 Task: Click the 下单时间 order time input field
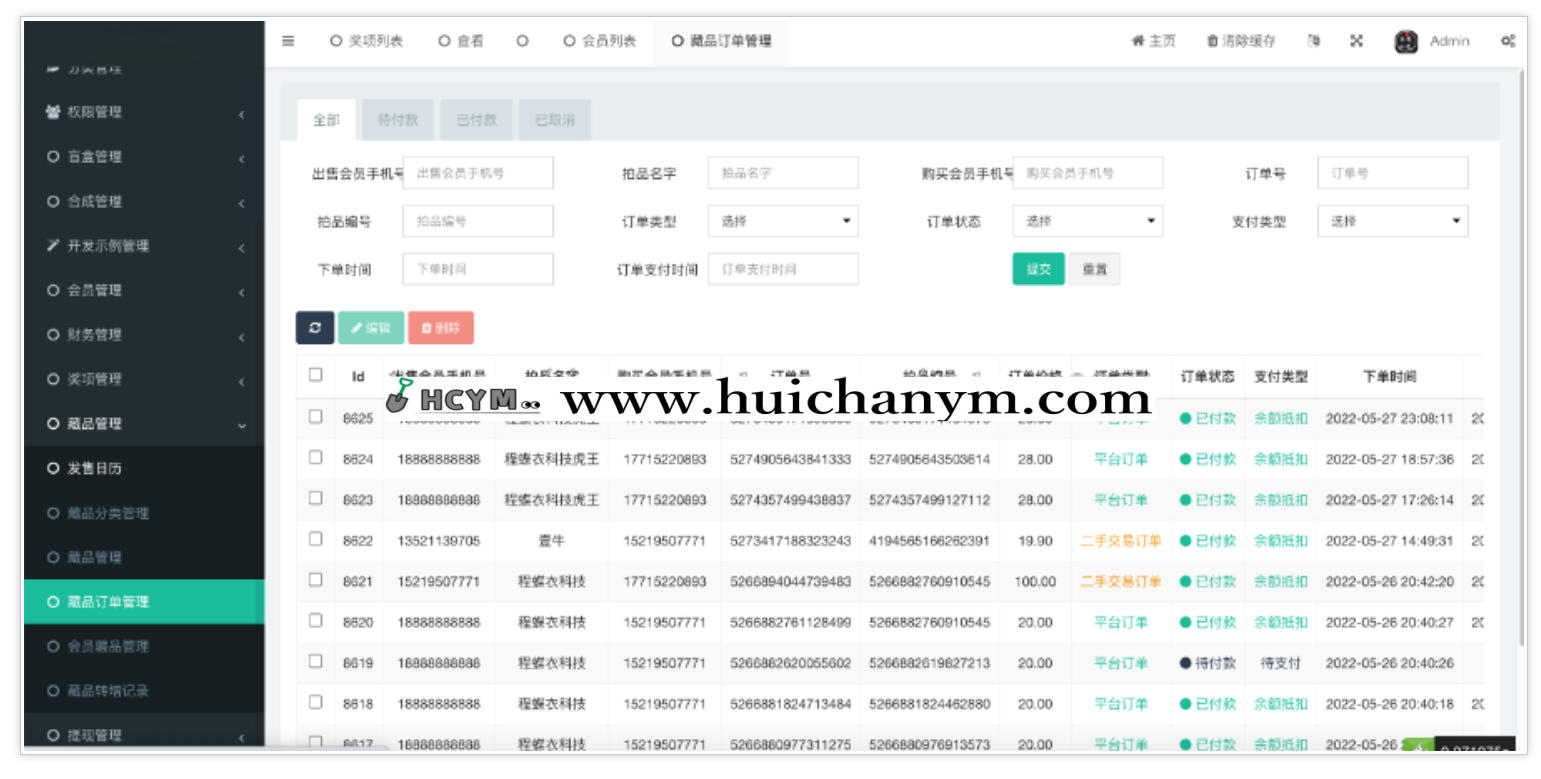tap(477, 268)
